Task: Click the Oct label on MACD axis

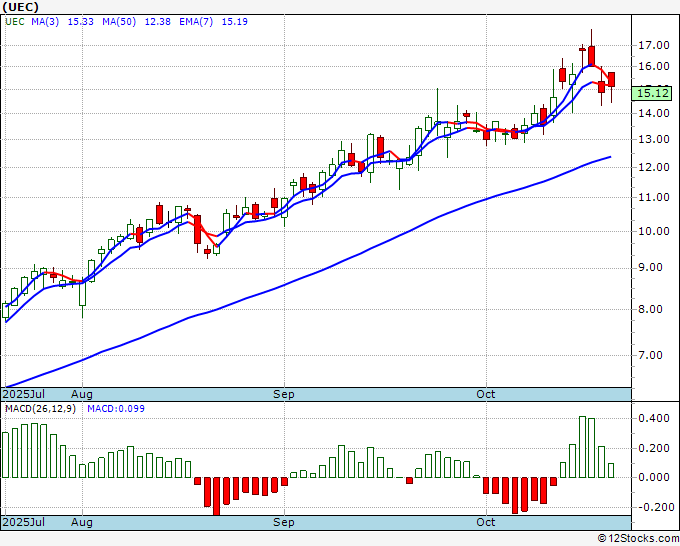Action: point(486,522)
